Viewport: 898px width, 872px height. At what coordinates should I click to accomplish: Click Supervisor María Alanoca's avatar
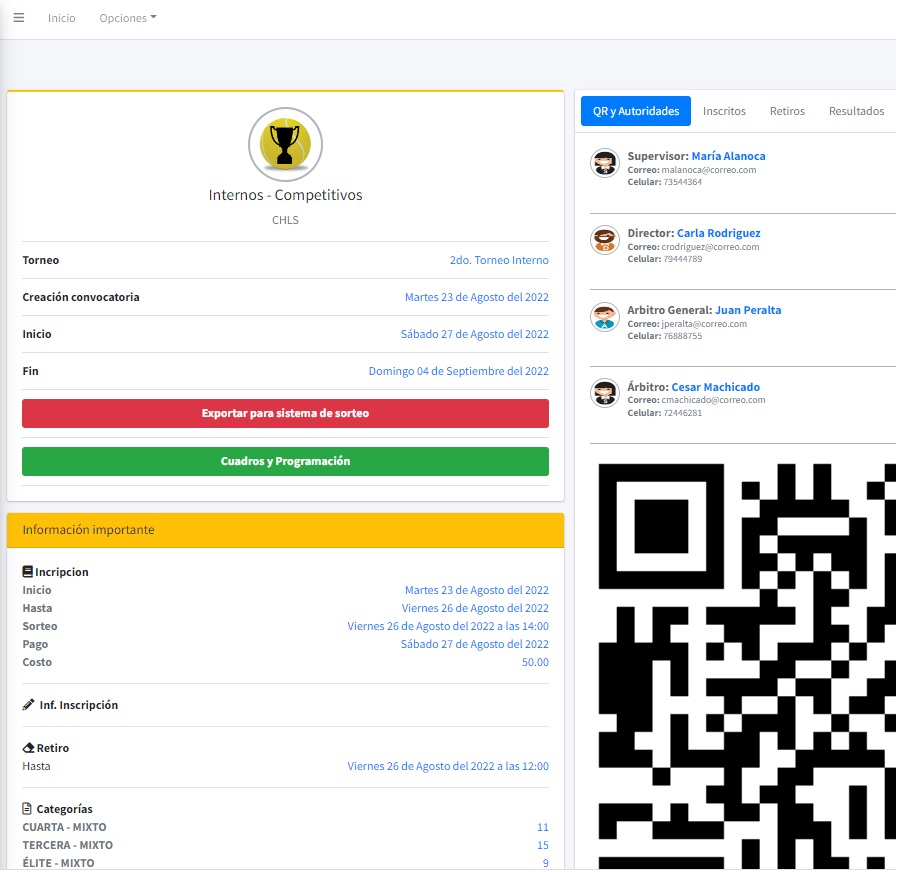click(604, 163)
